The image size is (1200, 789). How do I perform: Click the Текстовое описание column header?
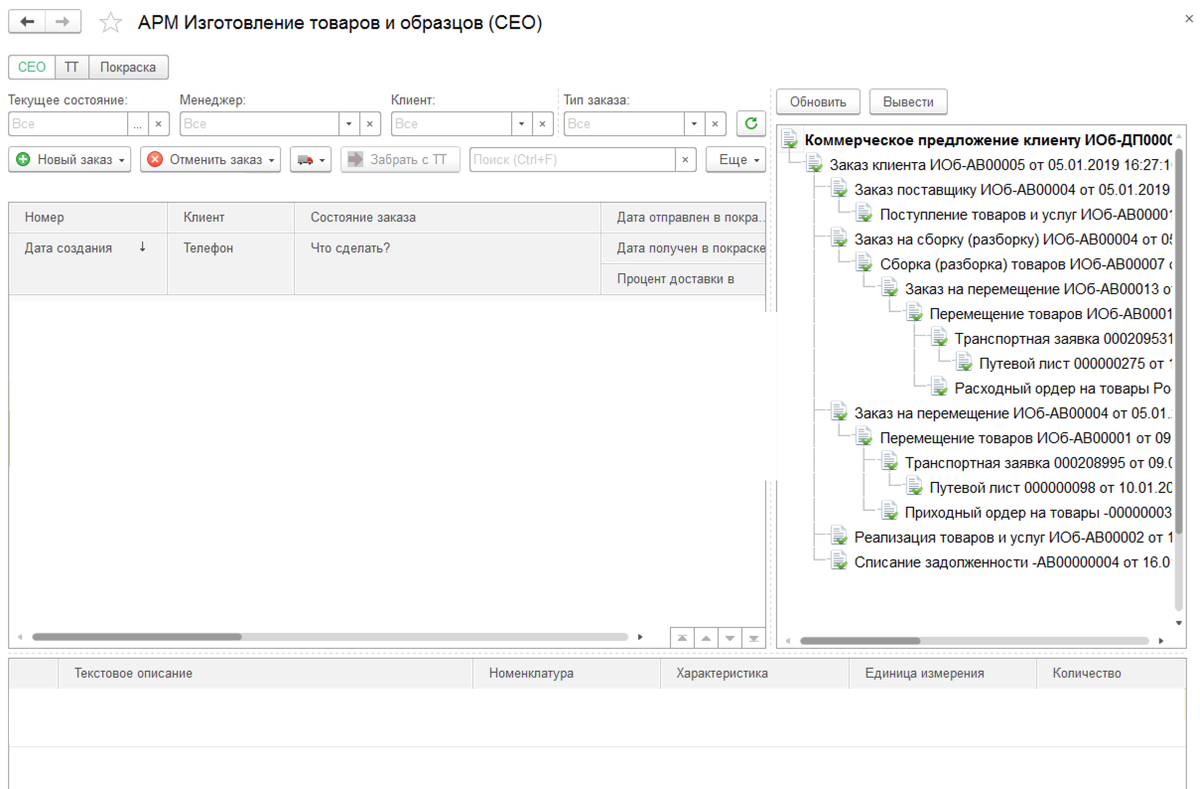click(265, 673)
